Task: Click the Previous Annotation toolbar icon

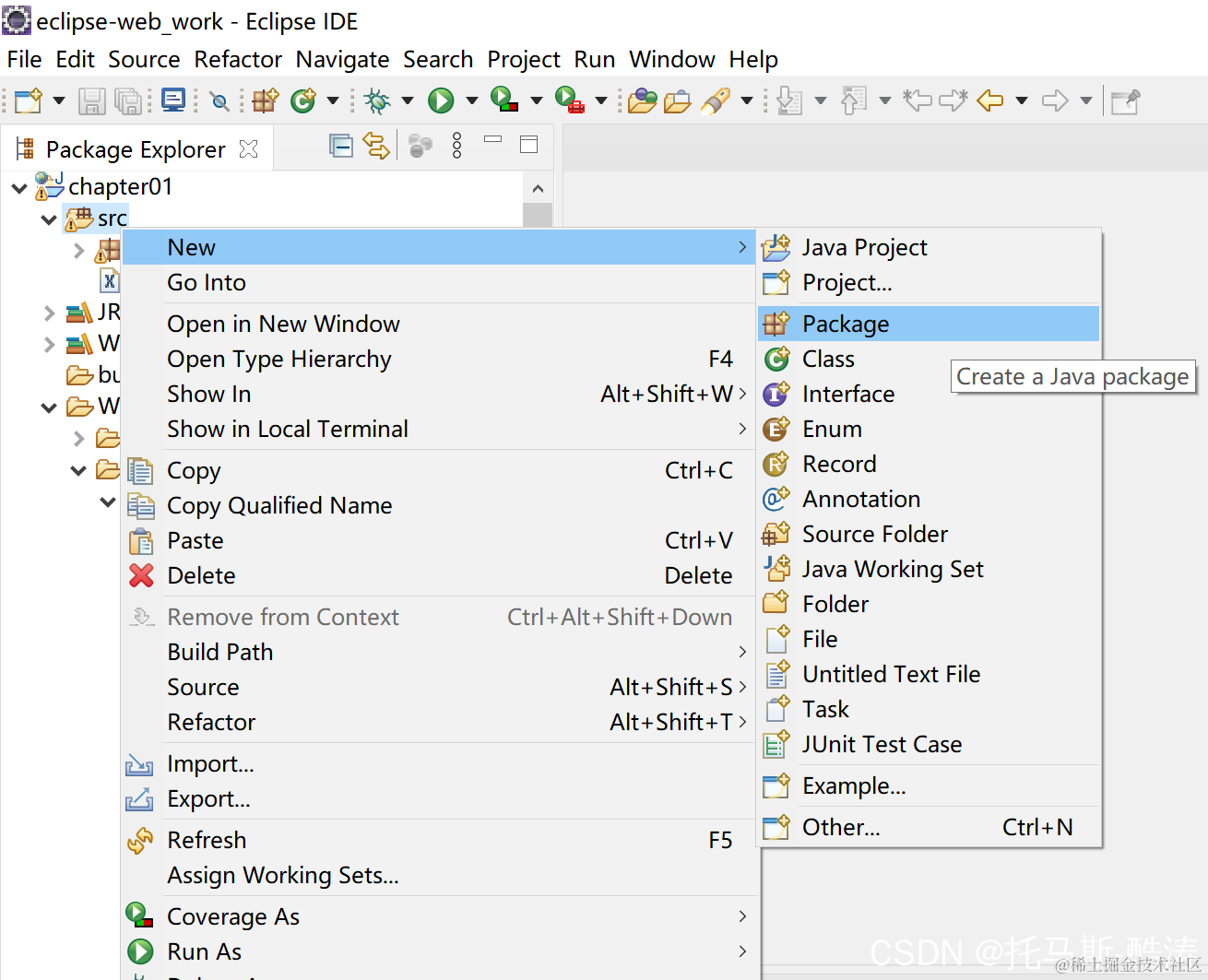Action: pos(854,100)
